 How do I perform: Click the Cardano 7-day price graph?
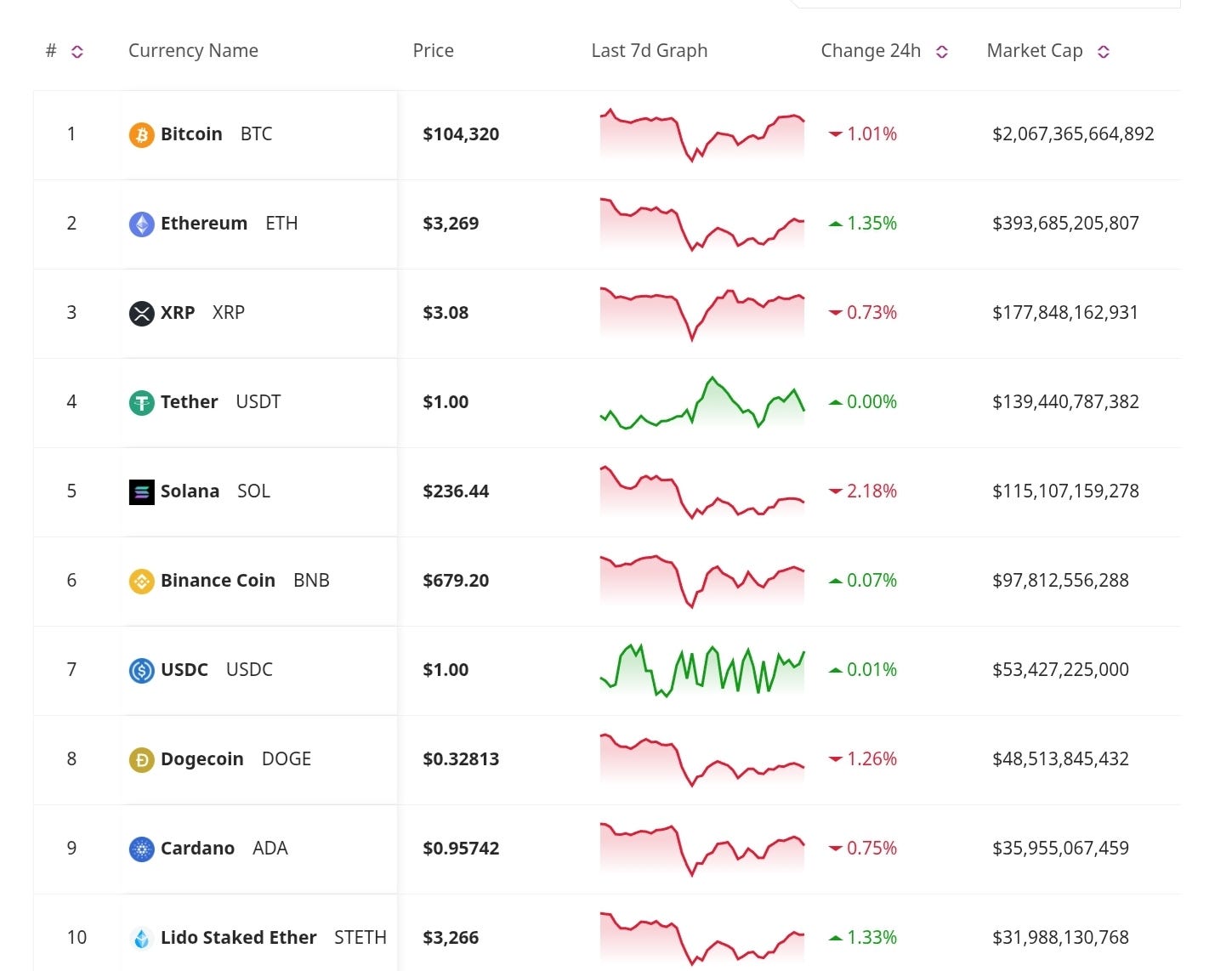(702, 849)
